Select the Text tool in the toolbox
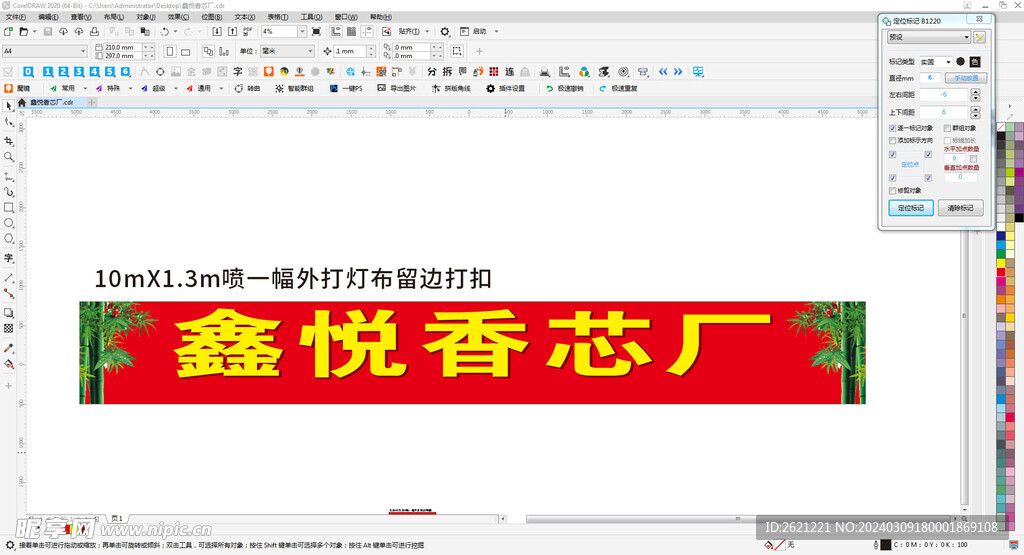1024x555 pixels. [9, 258]
